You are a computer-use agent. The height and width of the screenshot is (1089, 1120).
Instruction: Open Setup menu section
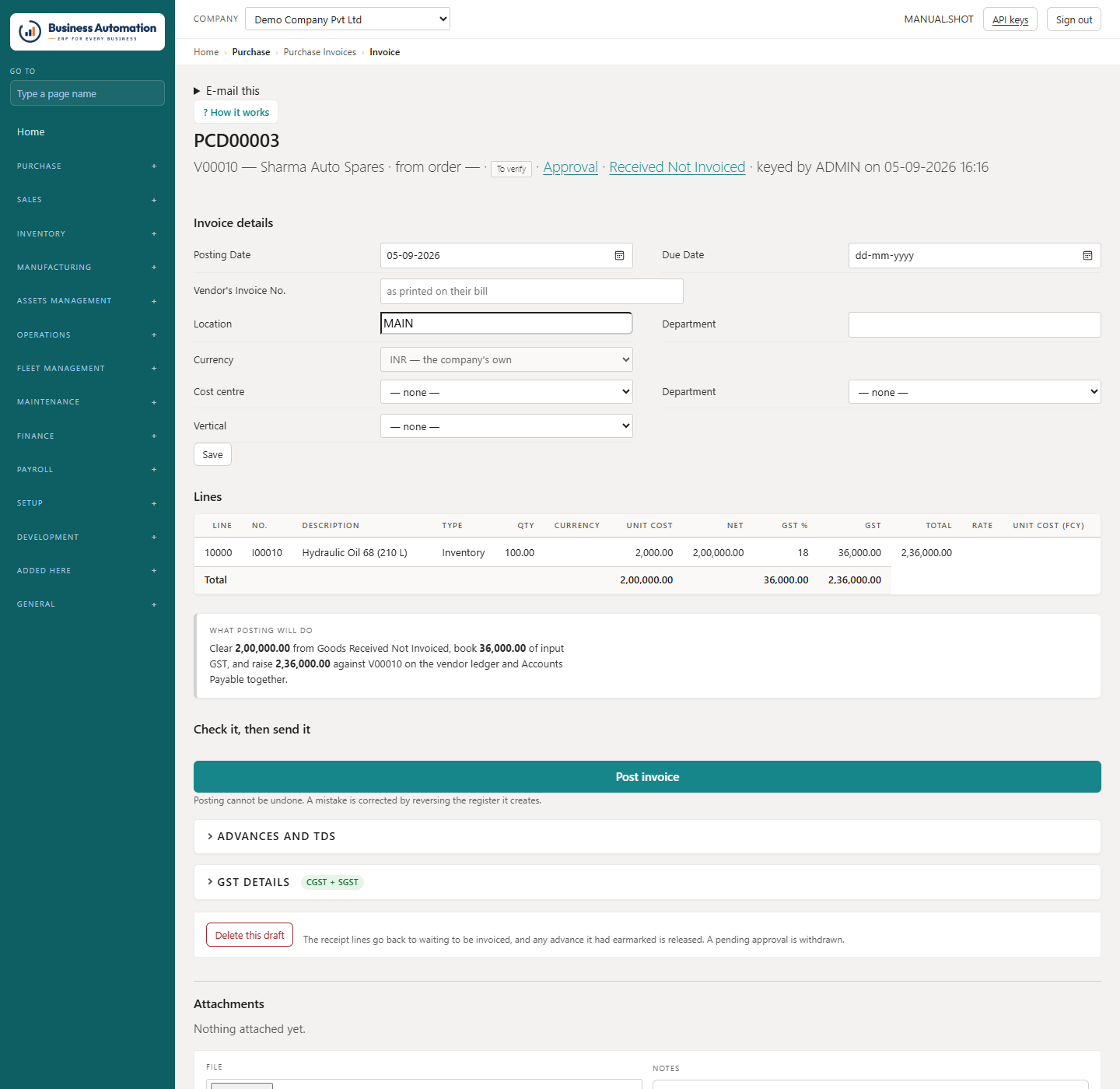click(87, 503)
